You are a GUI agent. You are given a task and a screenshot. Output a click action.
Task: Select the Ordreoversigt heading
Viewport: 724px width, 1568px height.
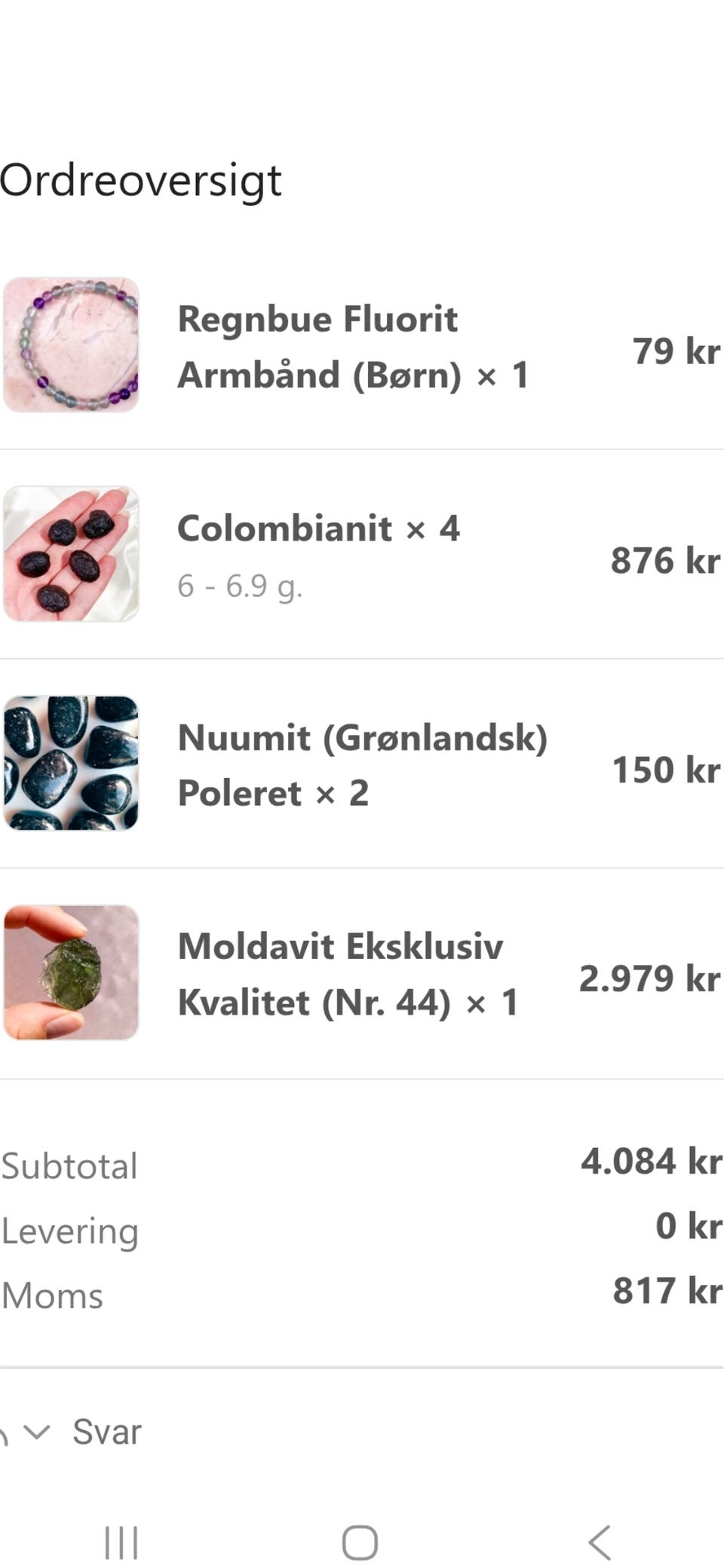(x=141, y=179)
